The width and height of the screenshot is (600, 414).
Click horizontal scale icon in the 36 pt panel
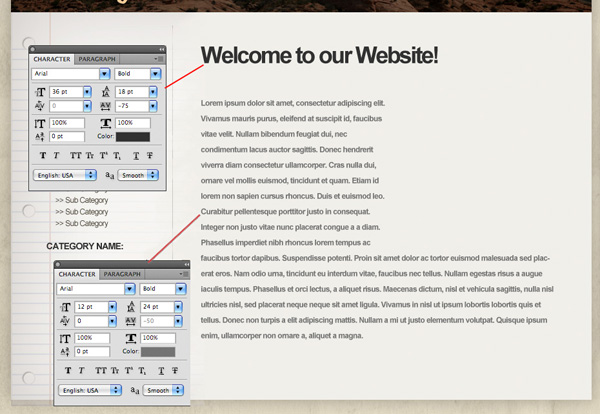click(106, 123)
